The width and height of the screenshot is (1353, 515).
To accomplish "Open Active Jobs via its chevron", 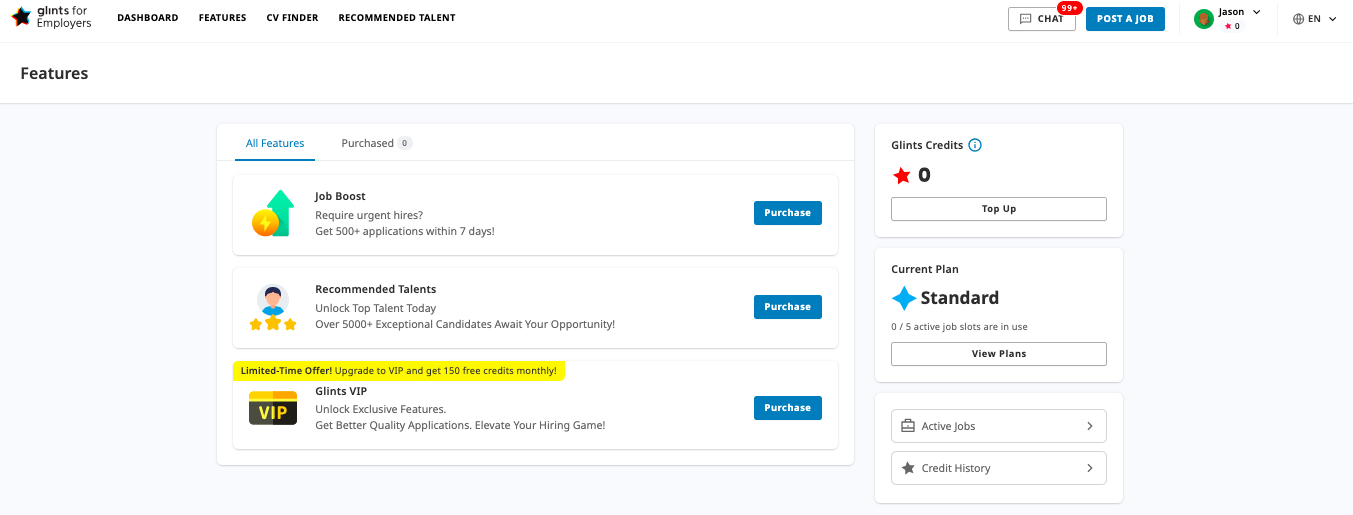I will [x=1090, y=426].
